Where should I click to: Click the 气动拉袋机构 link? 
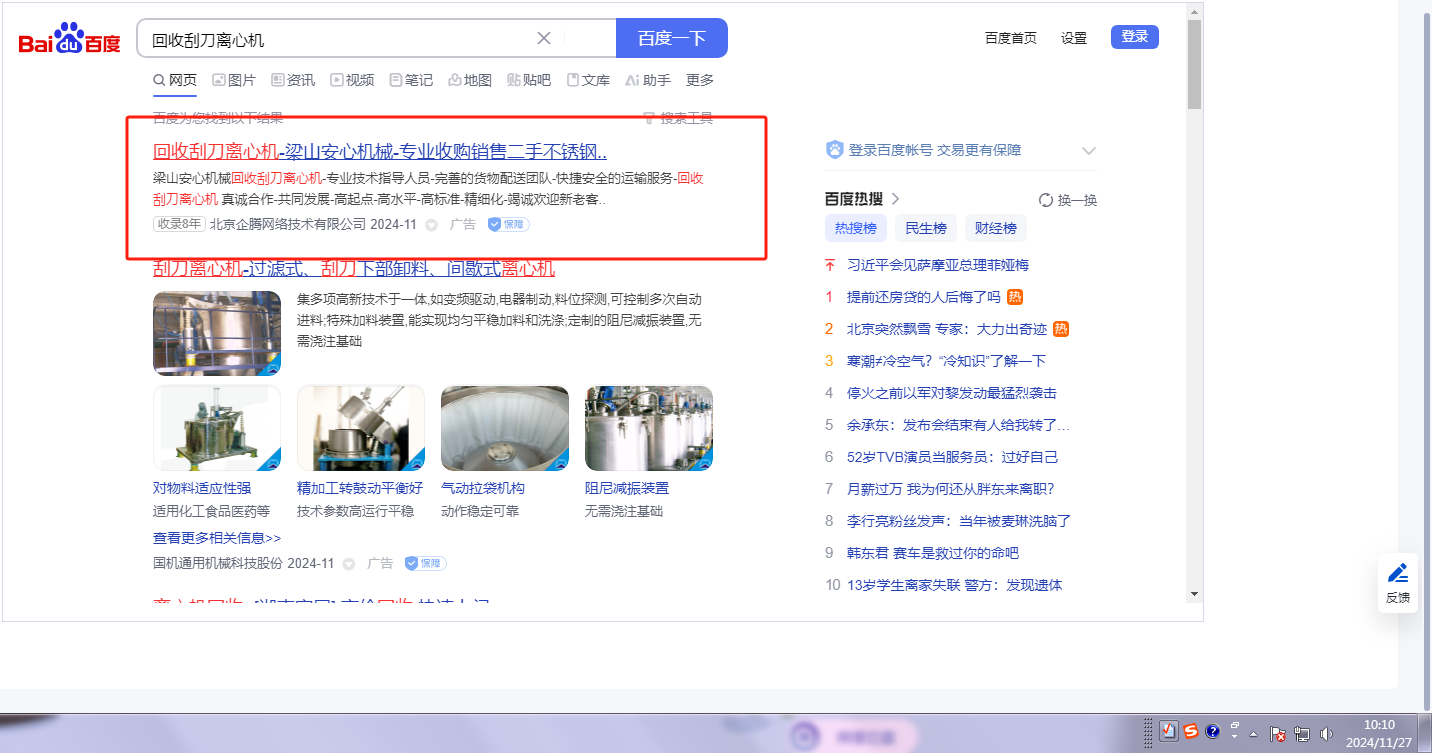pos(483,488)
